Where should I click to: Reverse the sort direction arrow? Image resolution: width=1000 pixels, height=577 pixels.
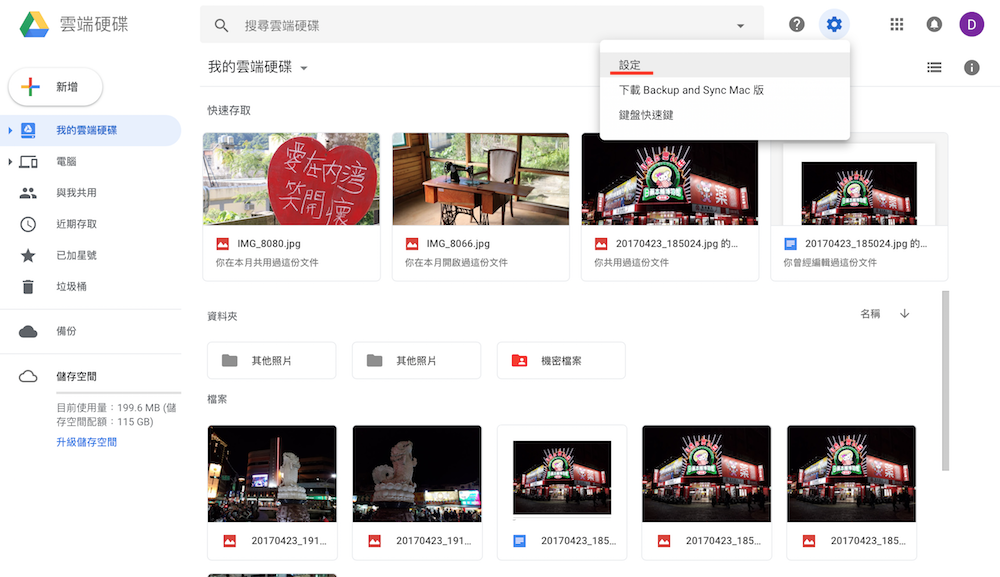[904, 313]
